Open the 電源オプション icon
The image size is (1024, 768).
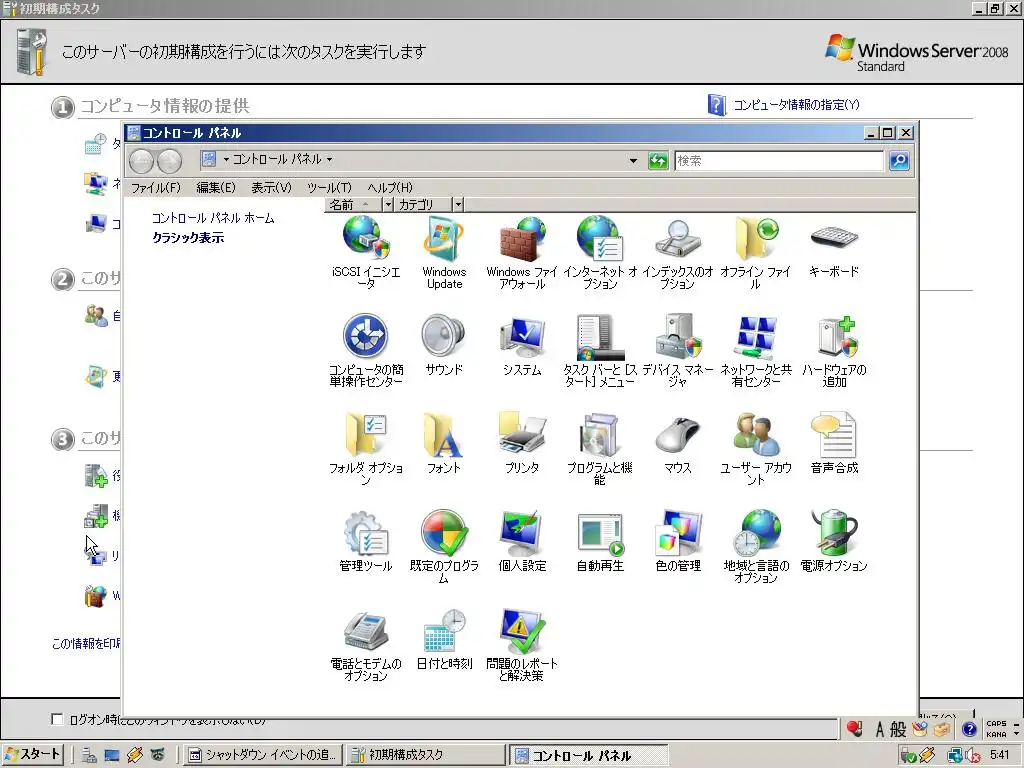pos(834,541)
